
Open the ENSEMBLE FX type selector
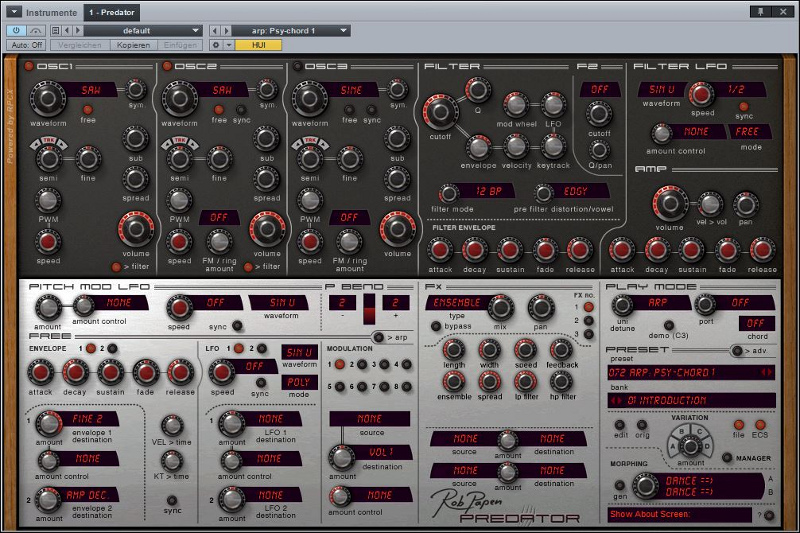point(457,302)
